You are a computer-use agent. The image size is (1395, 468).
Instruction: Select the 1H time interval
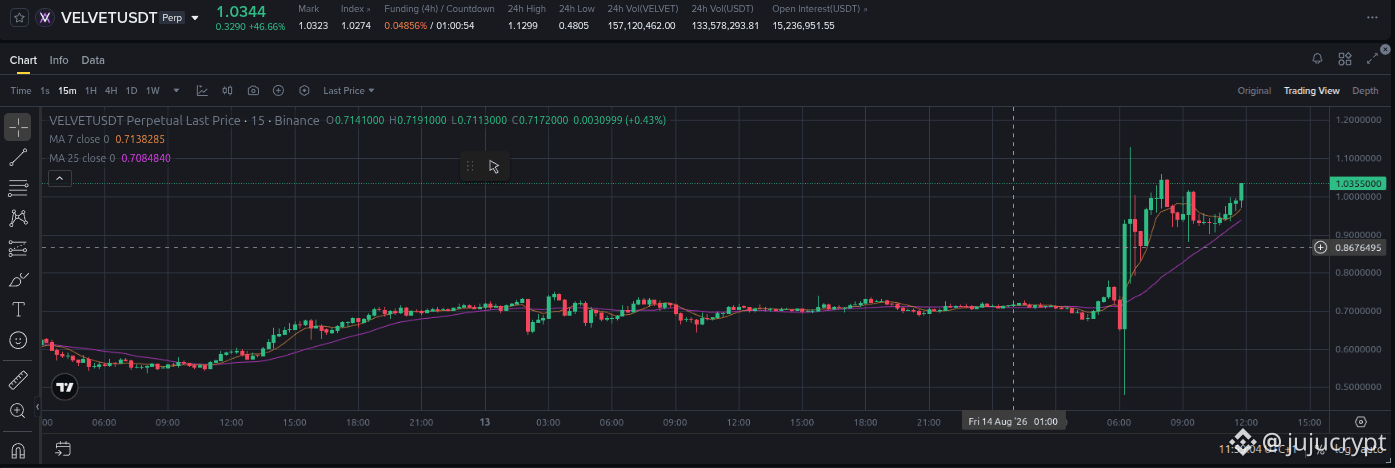click(x=91, y=91)
